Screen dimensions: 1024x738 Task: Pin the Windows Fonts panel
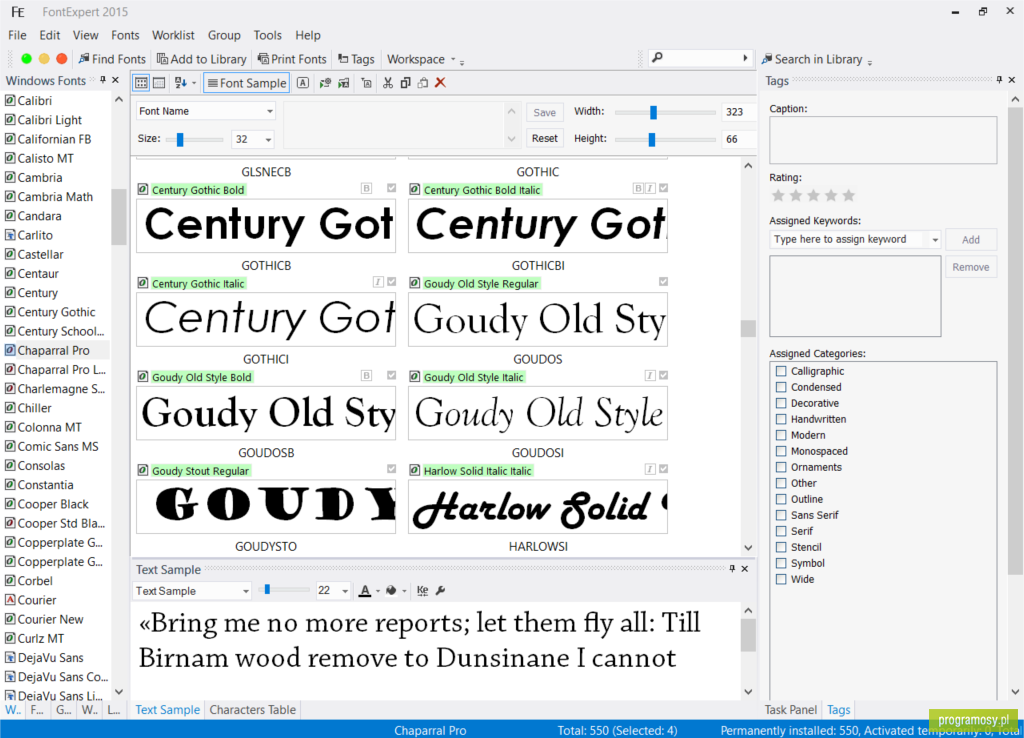(103, 80)
